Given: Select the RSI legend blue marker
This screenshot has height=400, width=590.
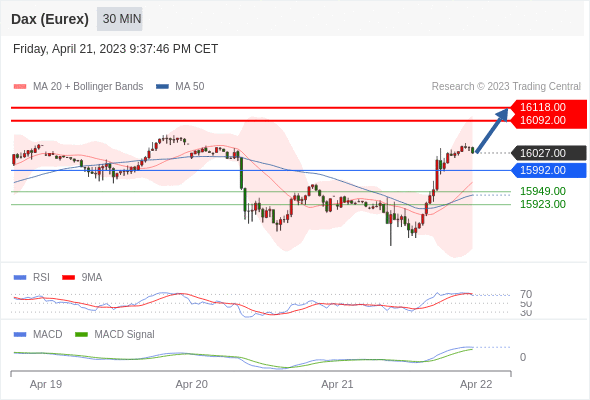Looking at the screenshot, I should pos(20,278).
